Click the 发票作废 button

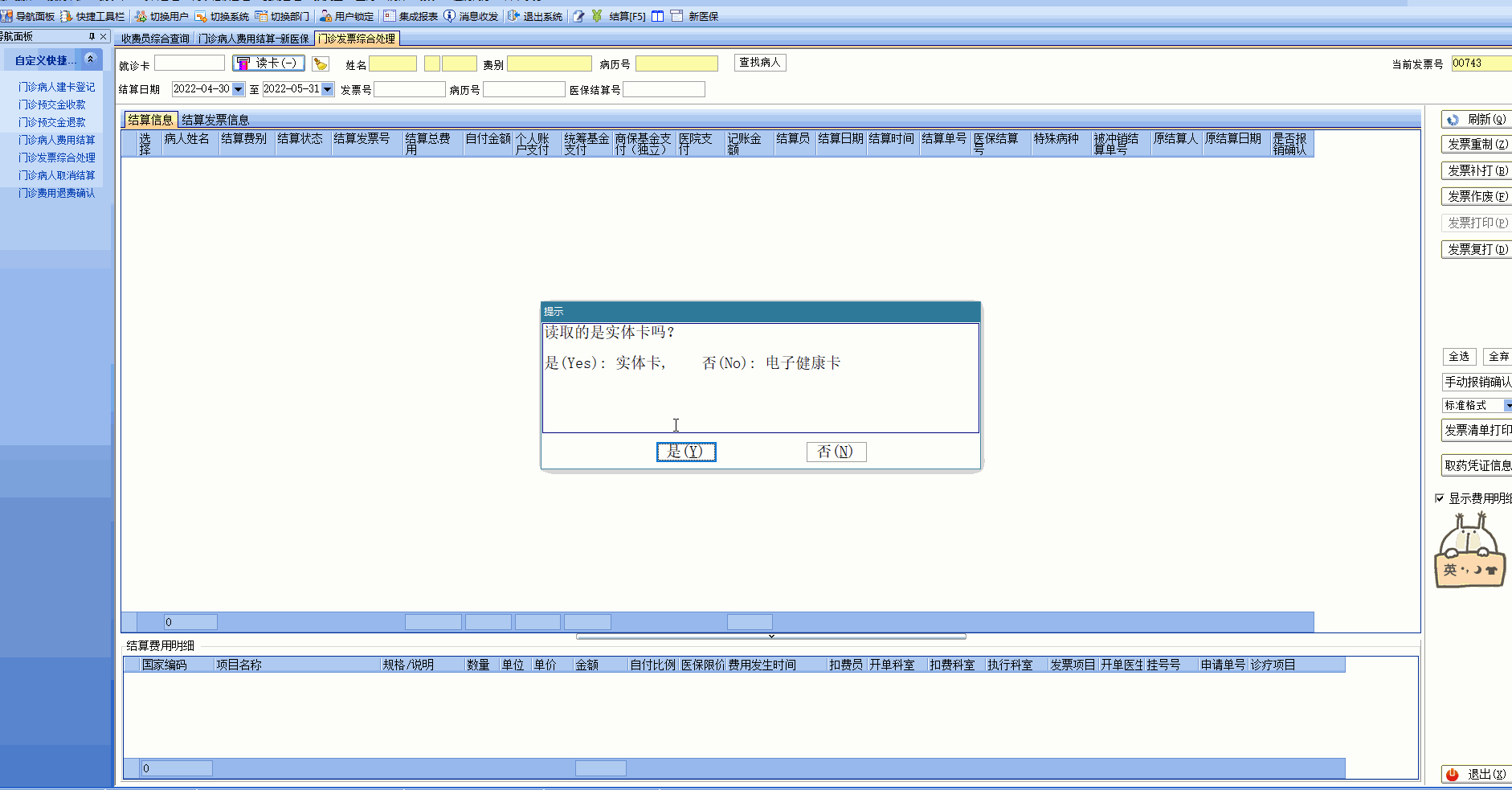pos(1477,196)
